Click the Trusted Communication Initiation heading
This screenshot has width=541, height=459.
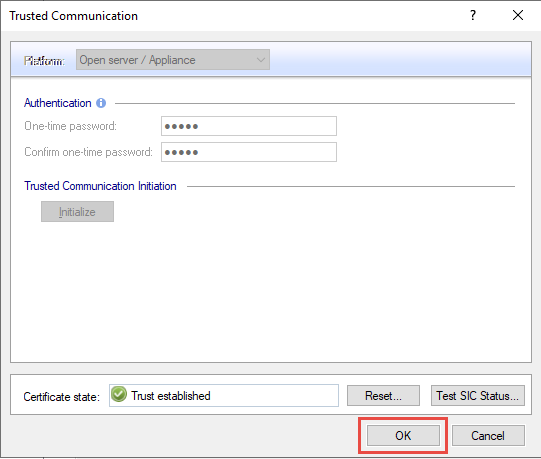pyautogui.click(x=100, y=186)
